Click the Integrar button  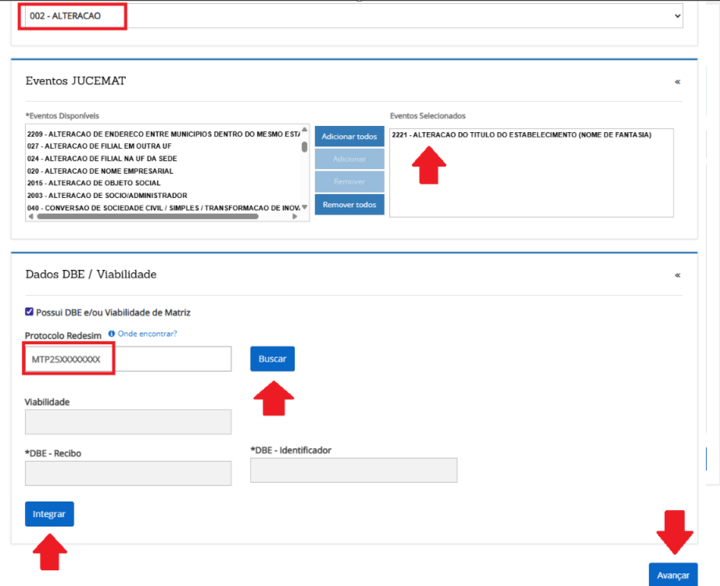(x=49, y=514)
